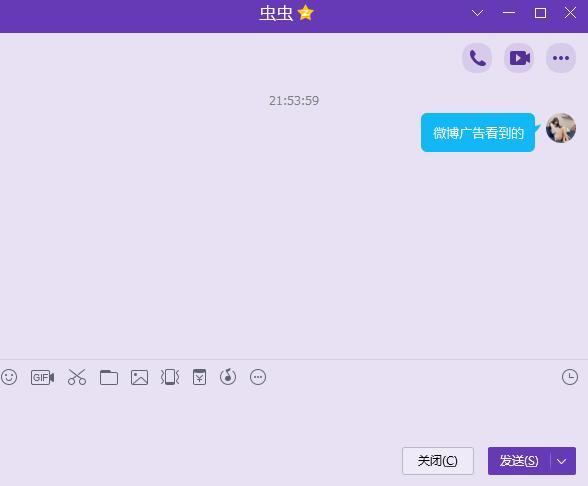
Task: Start a video call with 虫虫
Action: pos(519,58)
